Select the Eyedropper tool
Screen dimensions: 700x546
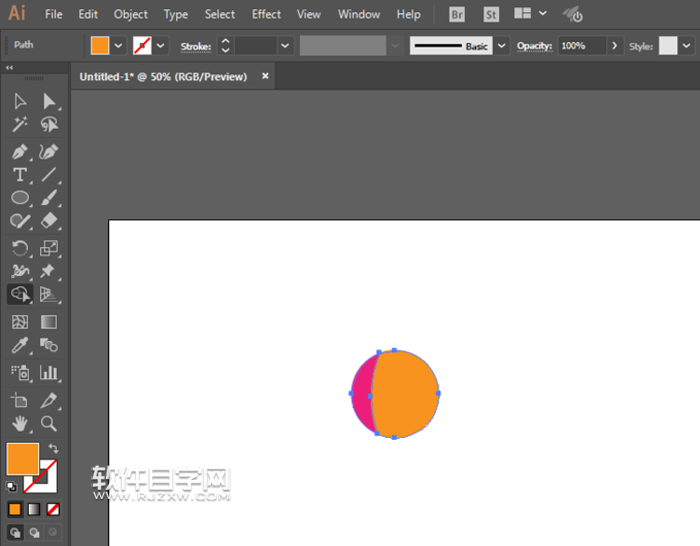pyautogui.click(x=19, y=346)
